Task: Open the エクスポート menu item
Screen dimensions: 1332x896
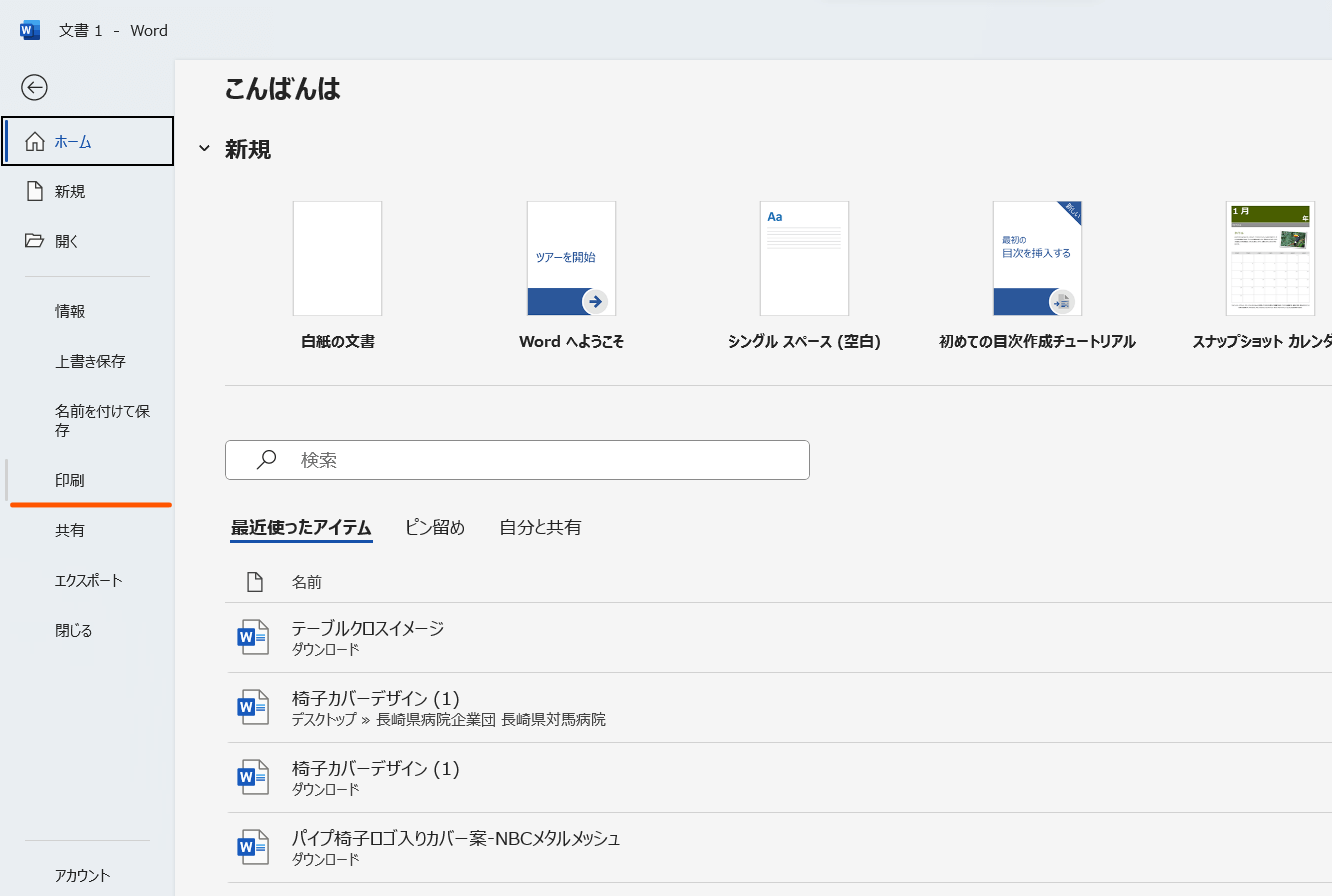Action: [89, 580]
